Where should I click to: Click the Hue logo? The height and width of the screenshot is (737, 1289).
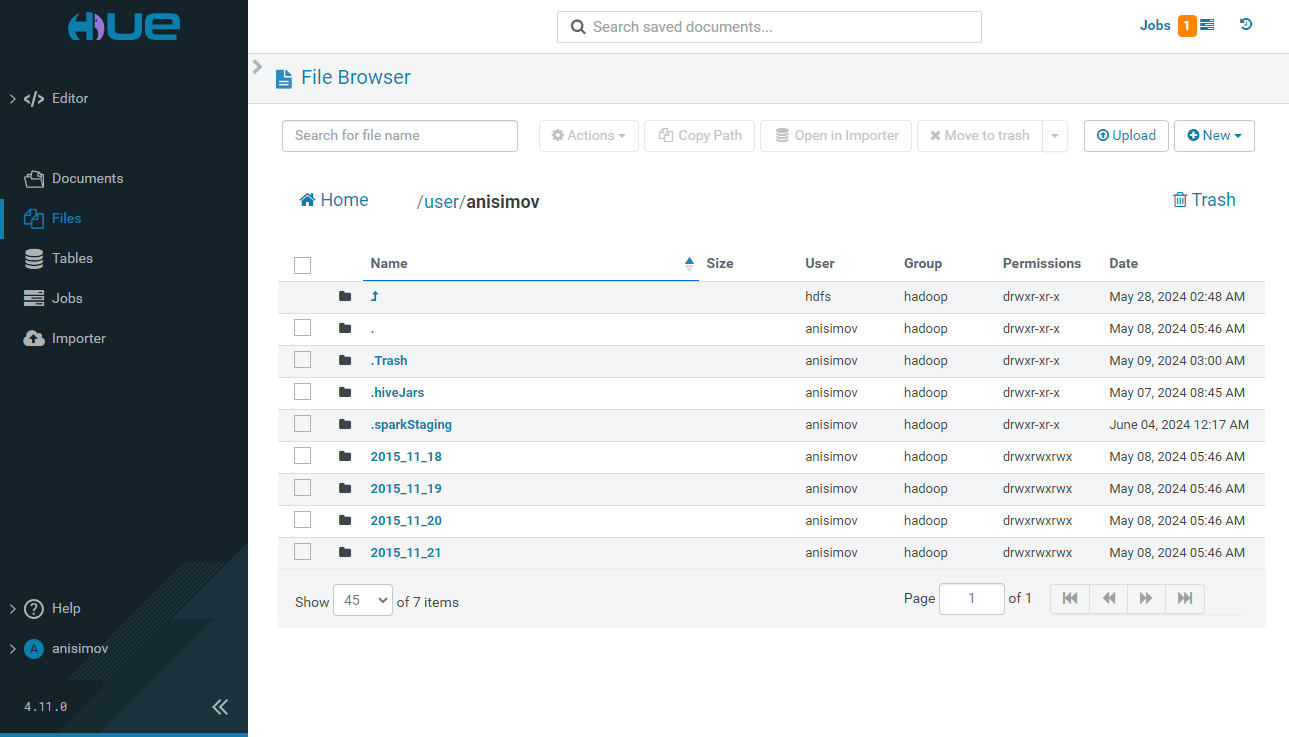click(x=124, y=26)
